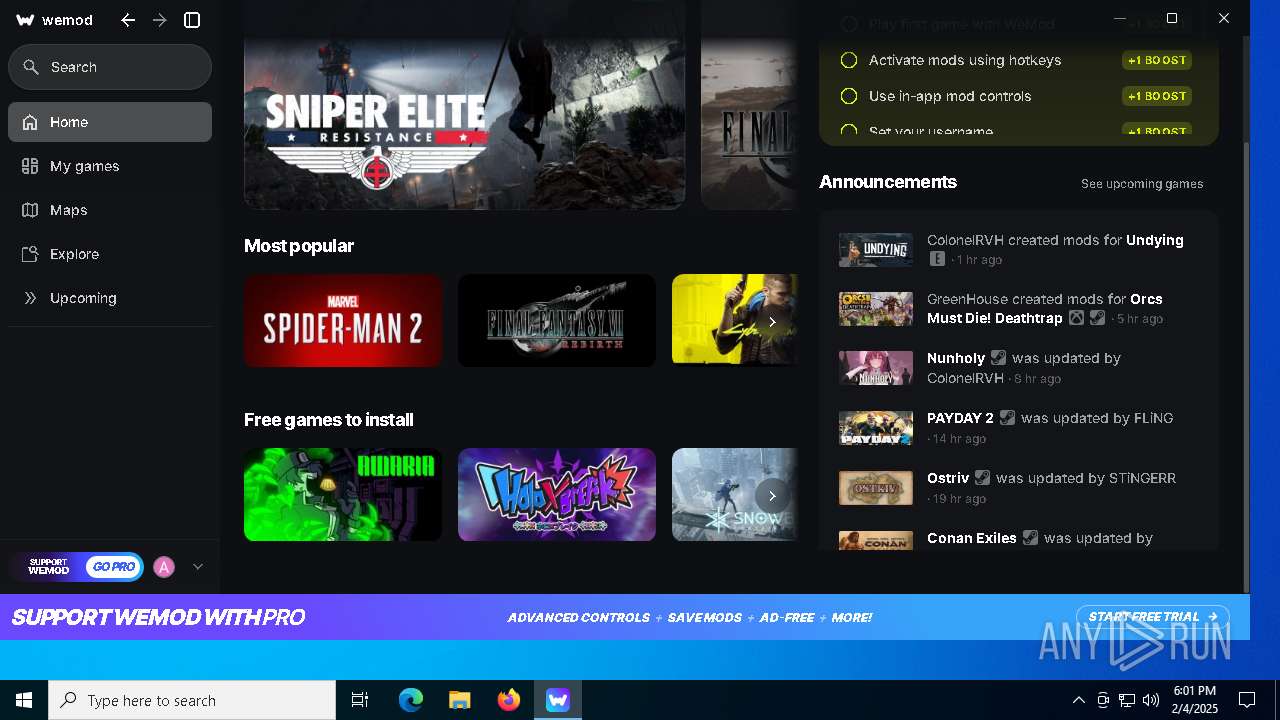This screenshot has height=720, width=1280.
Task: Click the Epic icon under Undying
Action: 937,259
